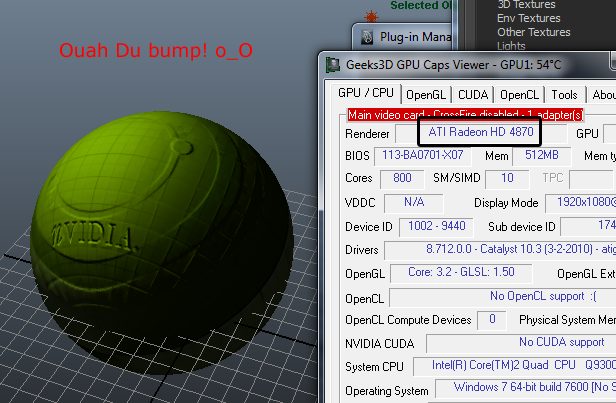Select 3D Textures in the list
This screenshot has height=403, width=616.
point(526,5)
